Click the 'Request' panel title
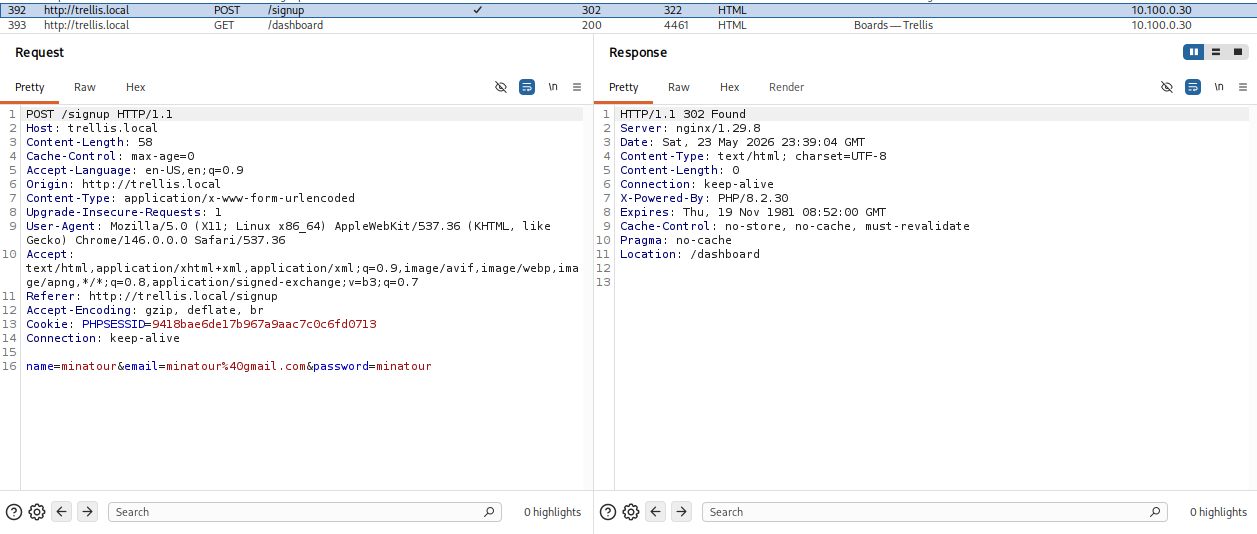1257x534 pixels. click(39, 52)
